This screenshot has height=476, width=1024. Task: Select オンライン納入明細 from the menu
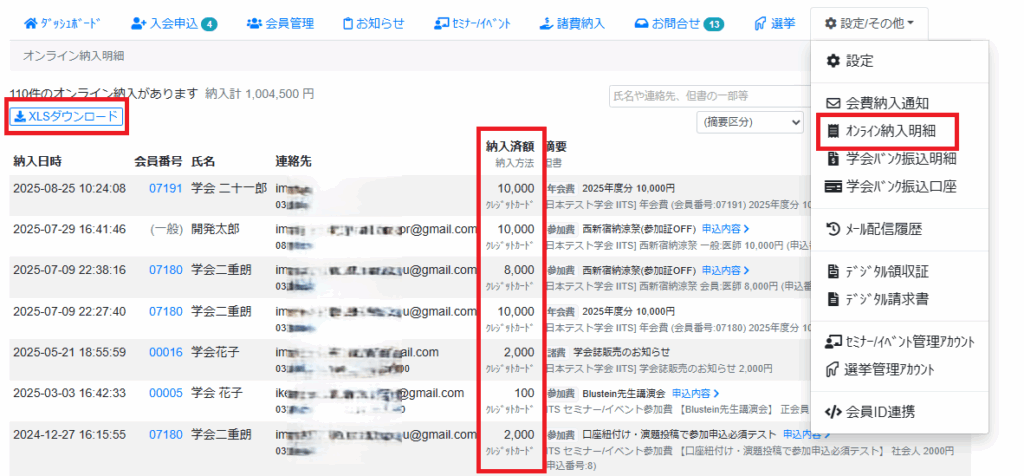tap(887, 130)
